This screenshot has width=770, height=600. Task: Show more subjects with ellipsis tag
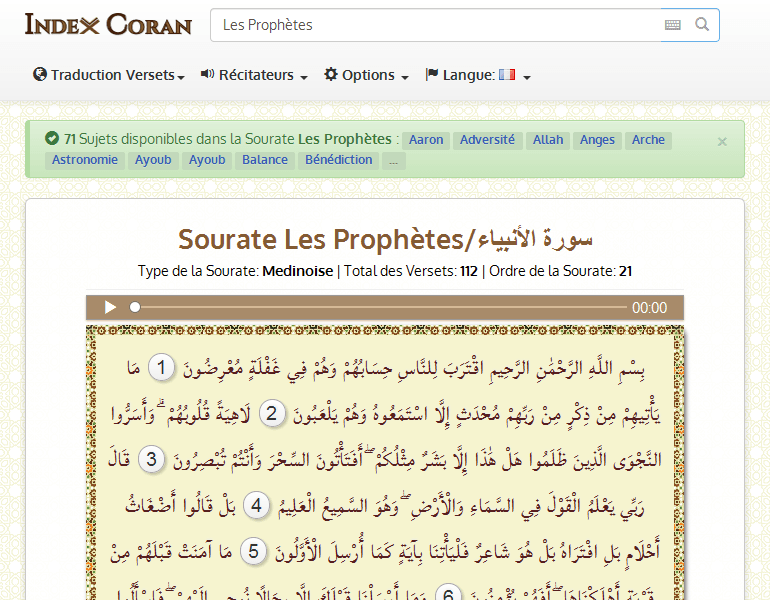[394, 160]
